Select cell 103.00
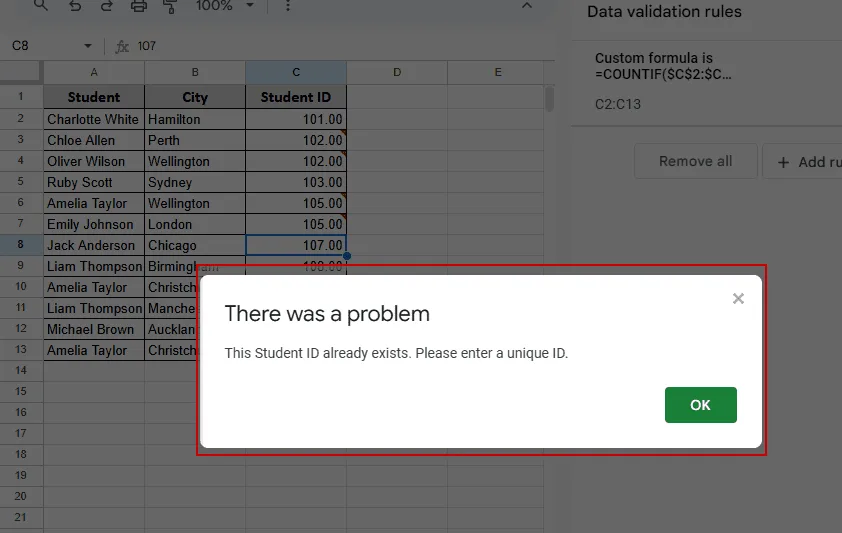Screen dimensions: 842x533 tap(296, 182)
